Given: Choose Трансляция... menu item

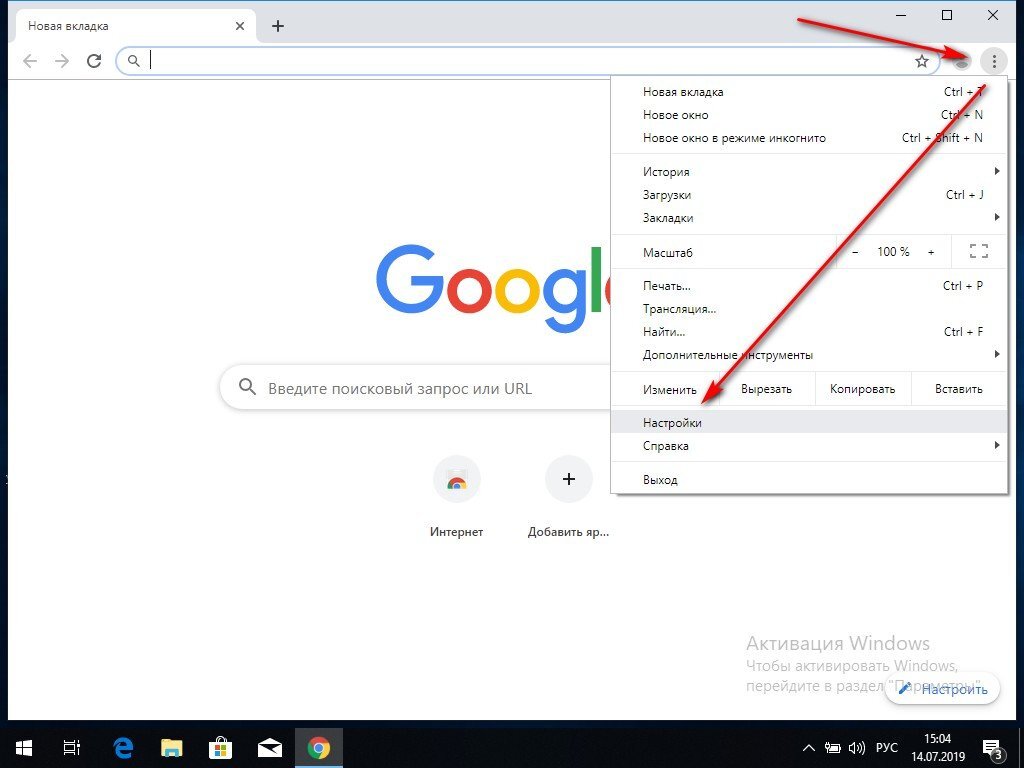Looking at the screenshot, I should tap(809, 309).
